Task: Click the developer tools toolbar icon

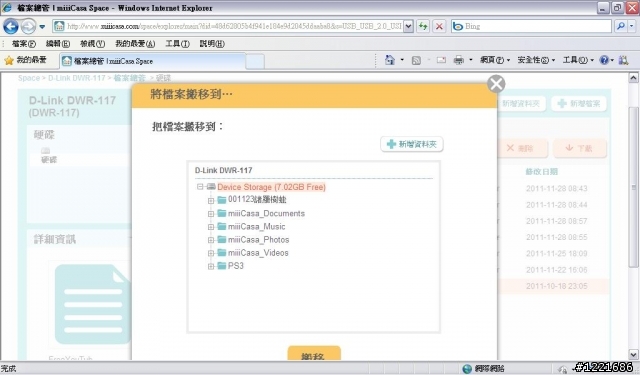Action: (623, 60)
